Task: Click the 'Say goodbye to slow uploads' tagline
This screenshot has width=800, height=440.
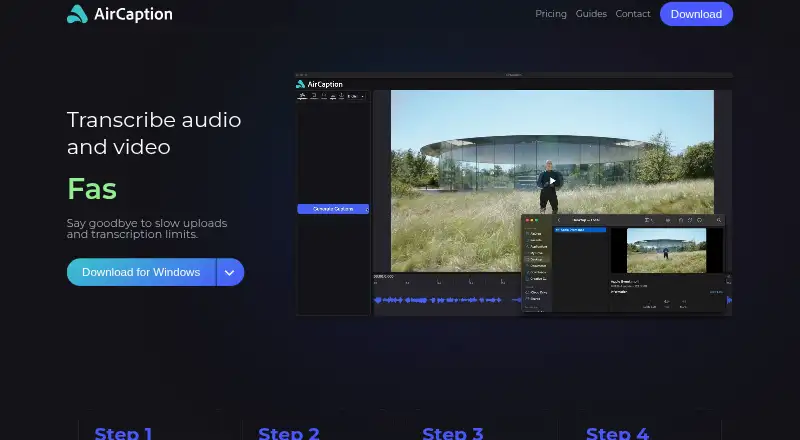Action: 147,229
